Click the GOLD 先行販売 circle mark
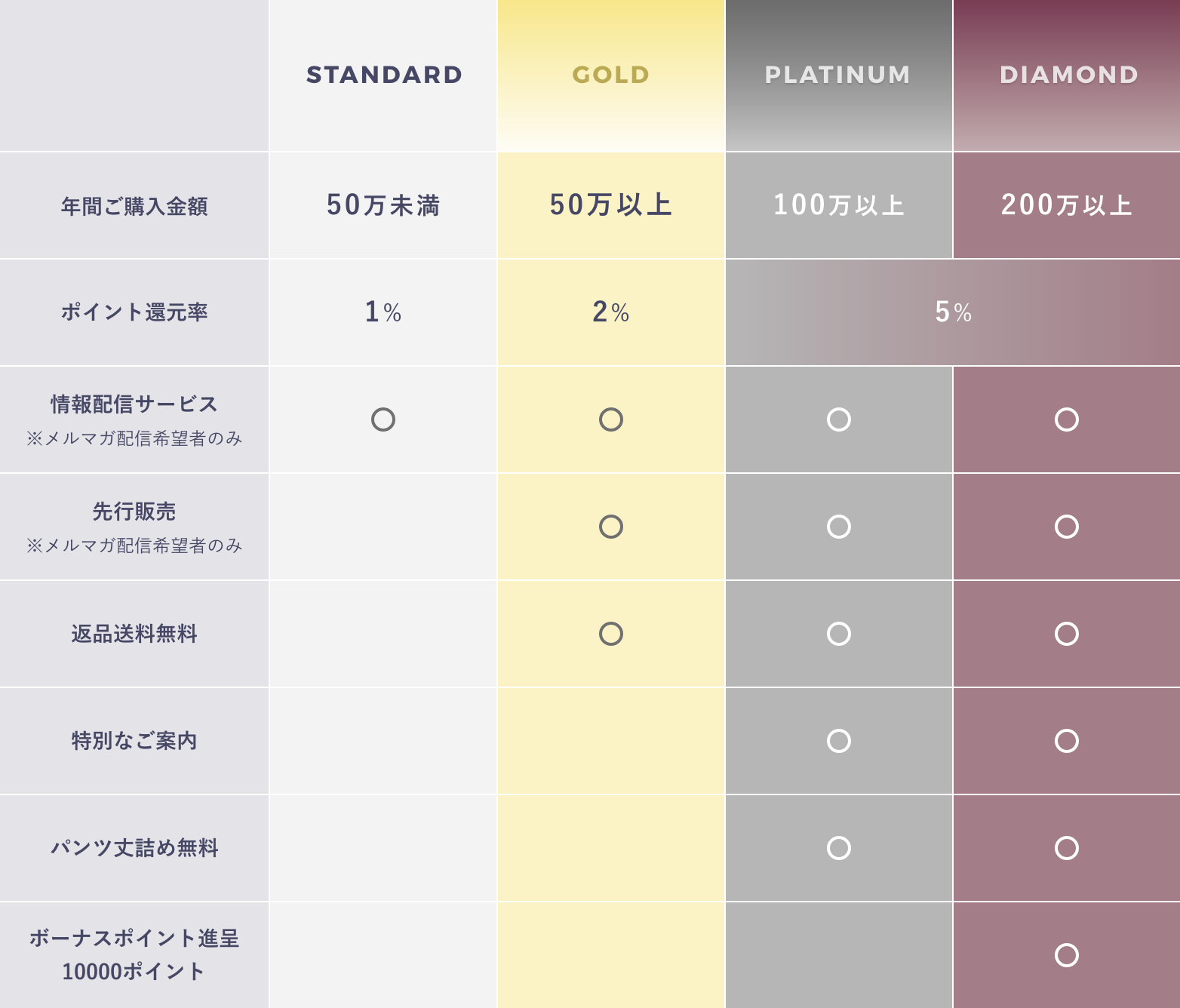Screen dimensions: 1180x1008 point(611,527)
